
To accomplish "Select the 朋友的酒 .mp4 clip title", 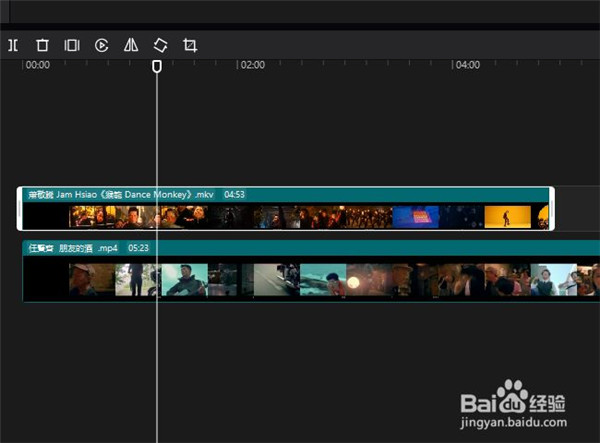I will [88, 247].
